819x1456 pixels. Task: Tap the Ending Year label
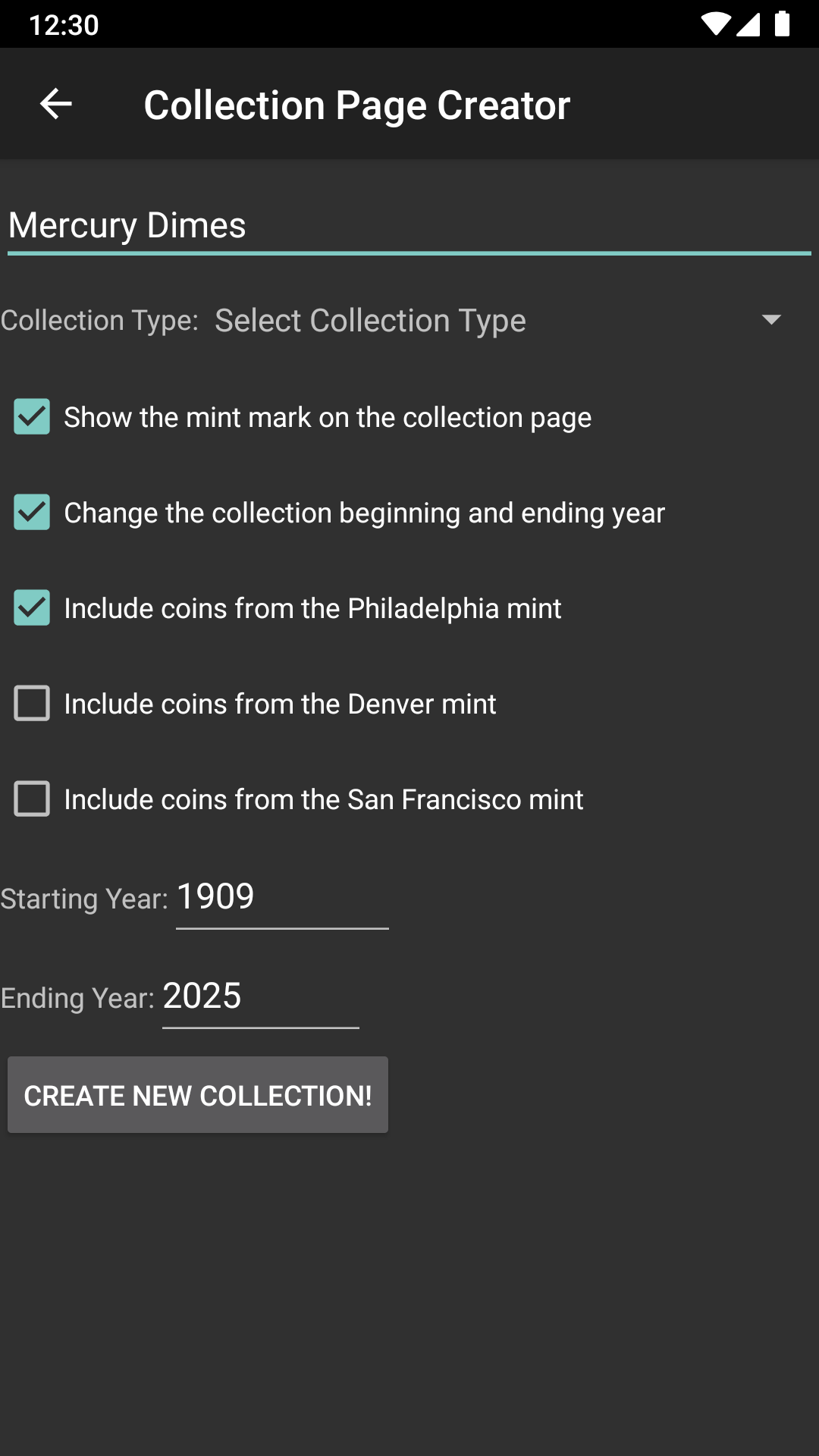(x=77, y=999)
